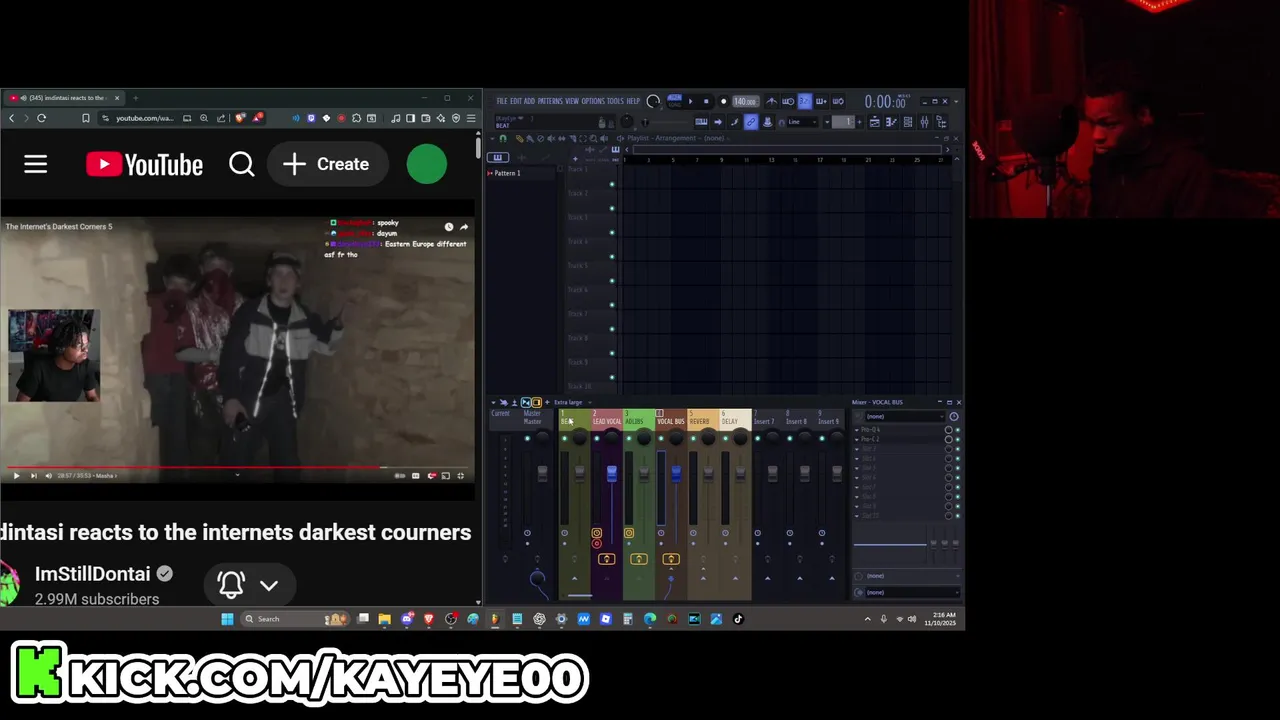Open the mixer Extra large layout dropdown
This screenshot has height=720, width=1280.
pyautogui.click(x=573, y=402)
